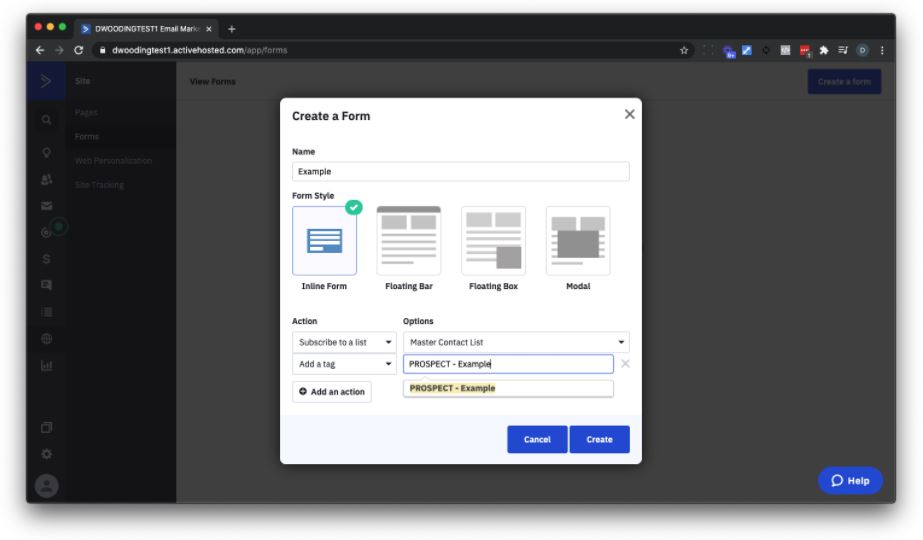923x540 pixels.
Task: Open the Campaigns envelope icon in sidebar
Action: tap(47, 205)
